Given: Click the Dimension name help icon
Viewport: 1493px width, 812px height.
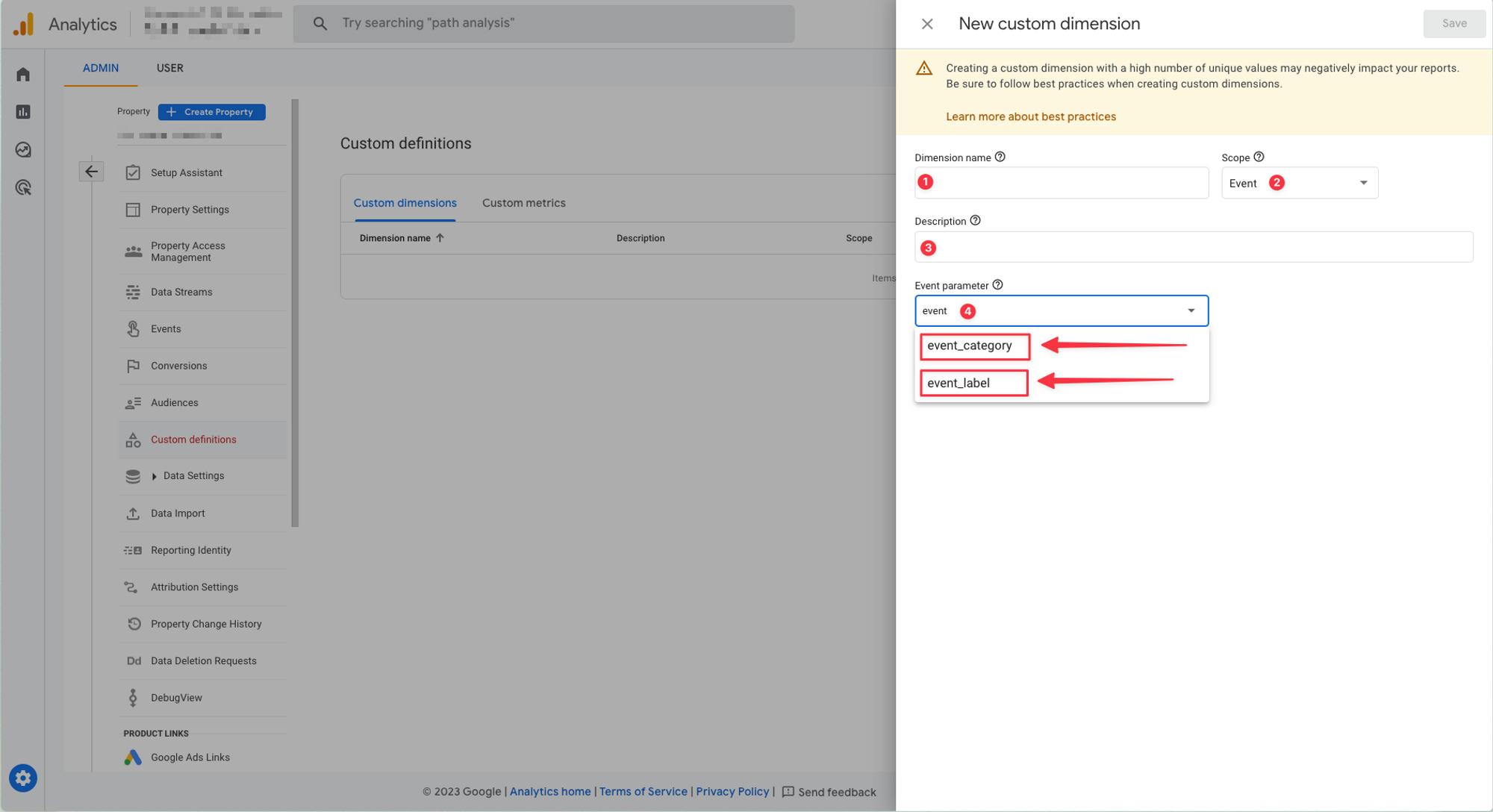Looking at the screenshot, I should (1000, 157).
